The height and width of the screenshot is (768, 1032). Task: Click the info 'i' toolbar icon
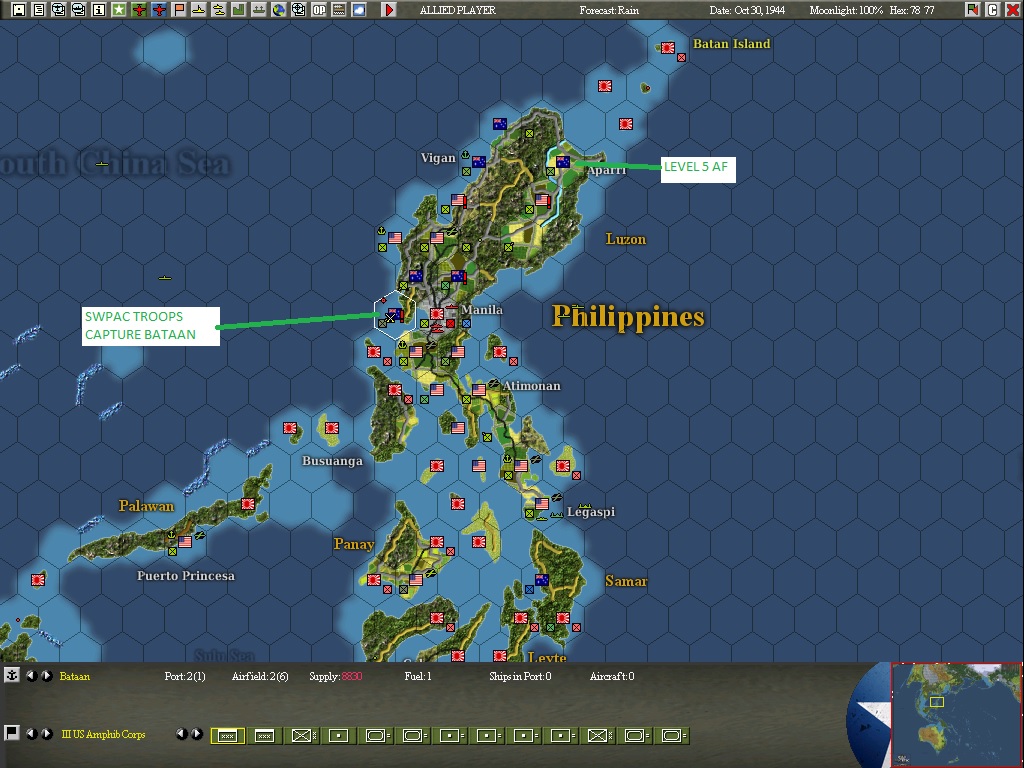point(99,10)
